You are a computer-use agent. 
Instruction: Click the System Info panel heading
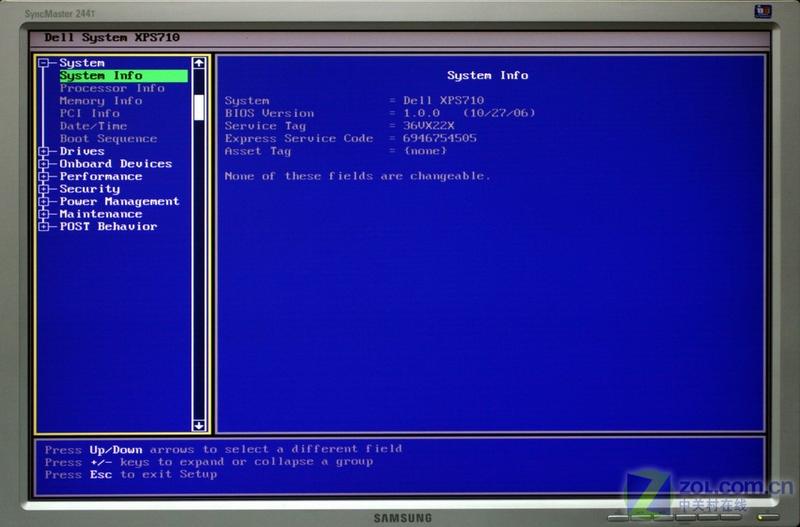click(487, 76)
